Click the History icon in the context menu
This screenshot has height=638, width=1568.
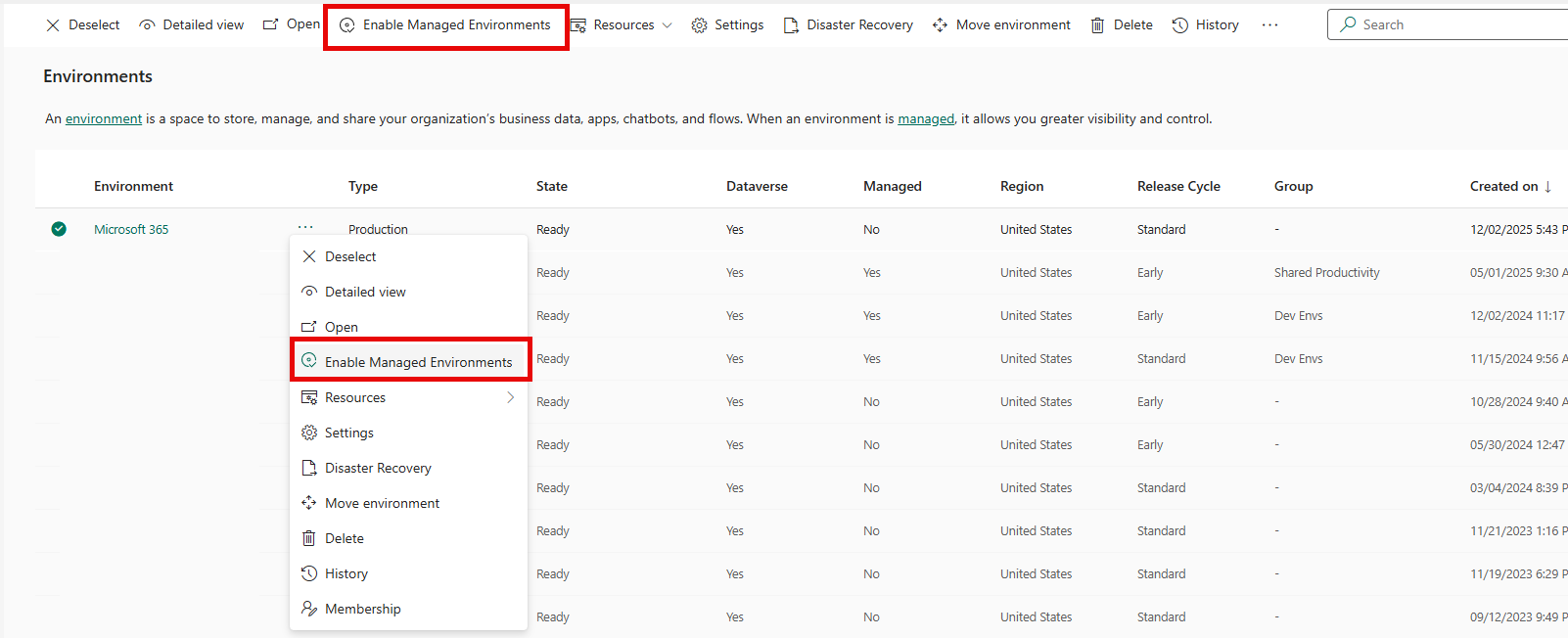pos(309,573)
